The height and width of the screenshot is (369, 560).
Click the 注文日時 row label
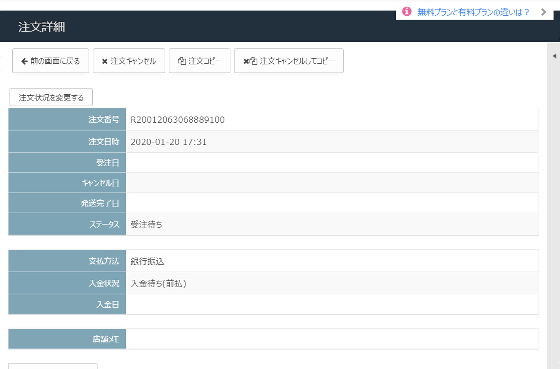pos(104,142)
